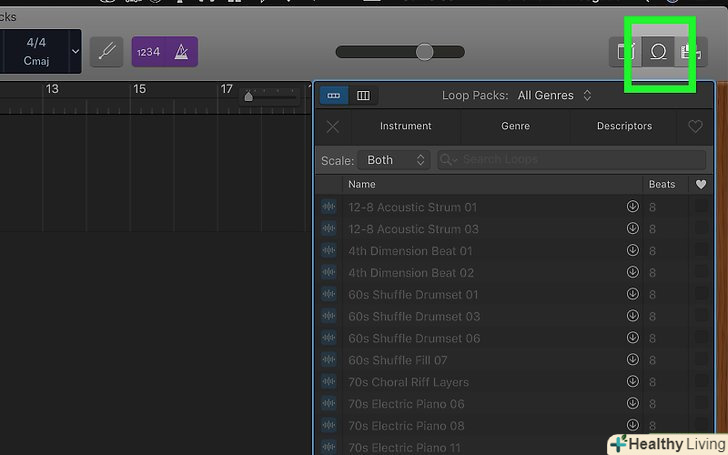Open the display mode chevron beside Cmaj
This screenshot has height=455, width=728.
pyautogui.click(x=75, y=51)
